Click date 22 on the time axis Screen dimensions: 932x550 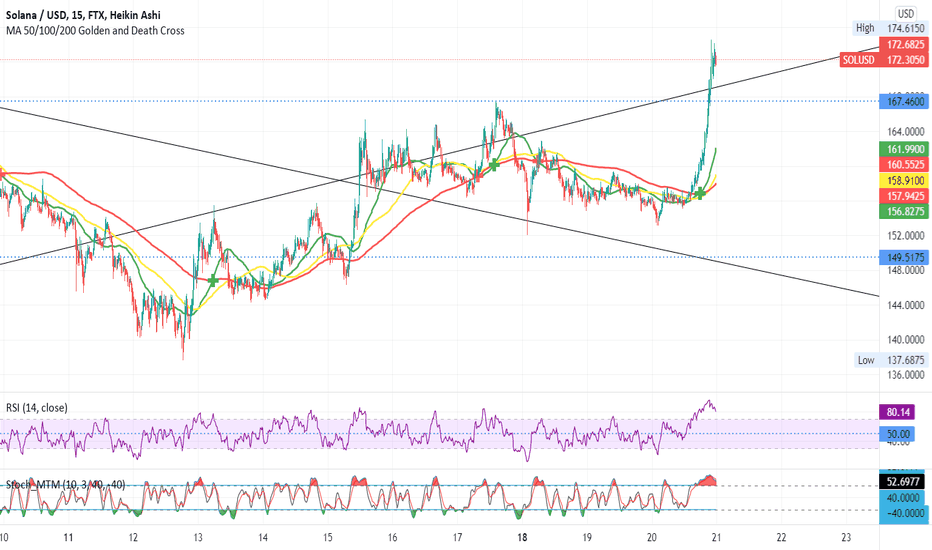[x=781, y=538]
